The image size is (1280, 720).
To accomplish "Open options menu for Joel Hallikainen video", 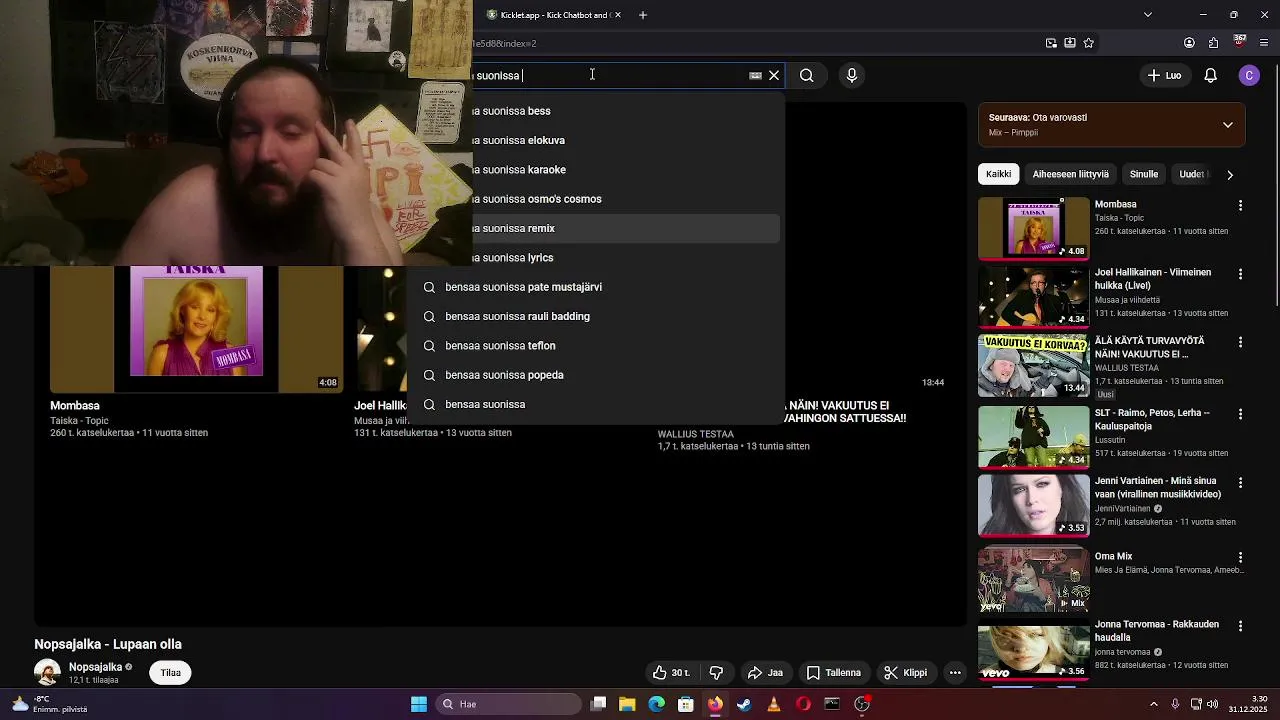I will [1240, 274].
